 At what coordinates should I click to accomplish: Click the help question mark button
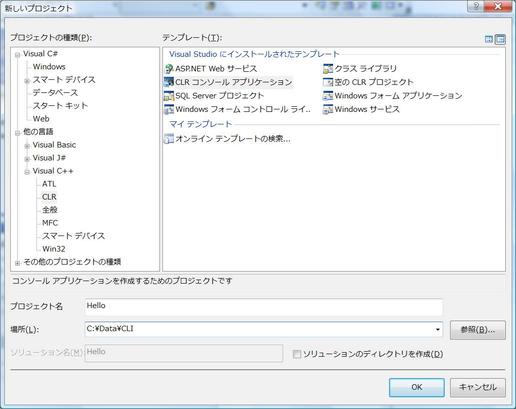point(476,6)
